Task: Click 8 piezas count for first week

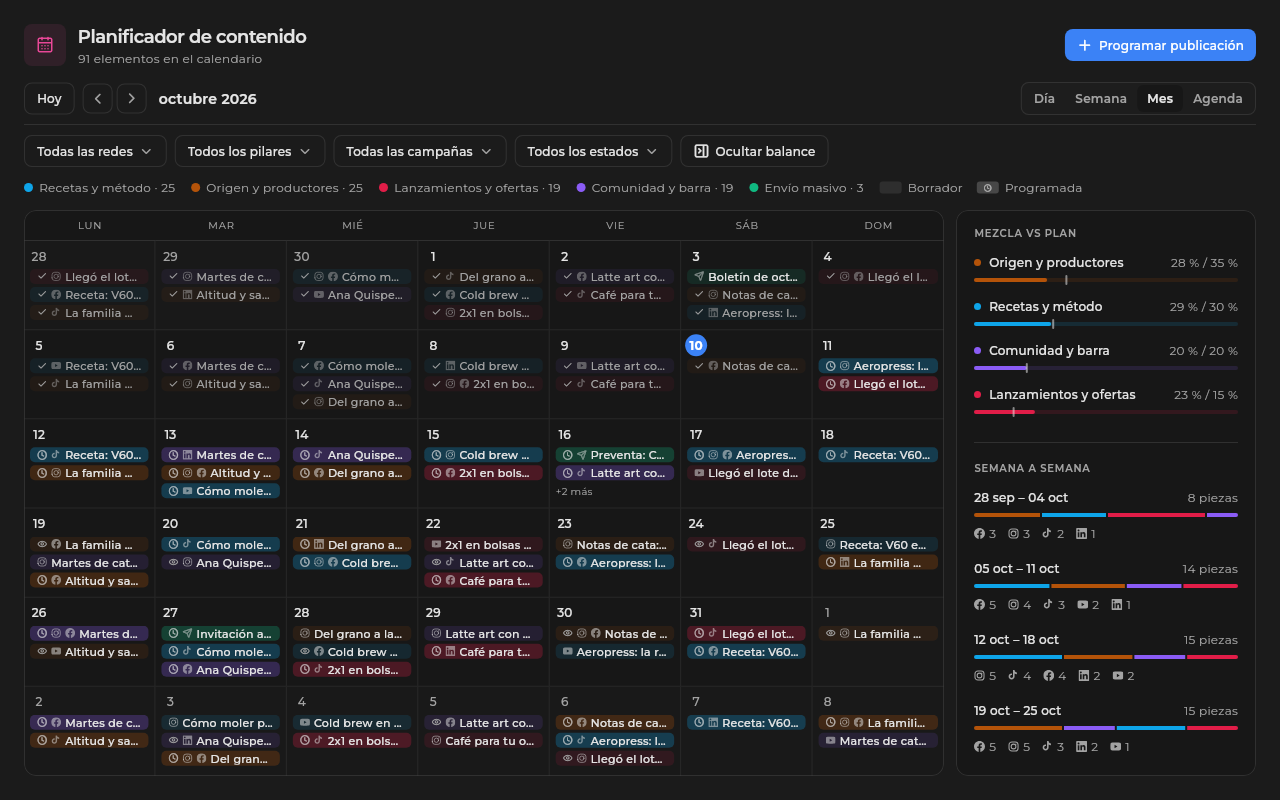Action: point(1212,498)
